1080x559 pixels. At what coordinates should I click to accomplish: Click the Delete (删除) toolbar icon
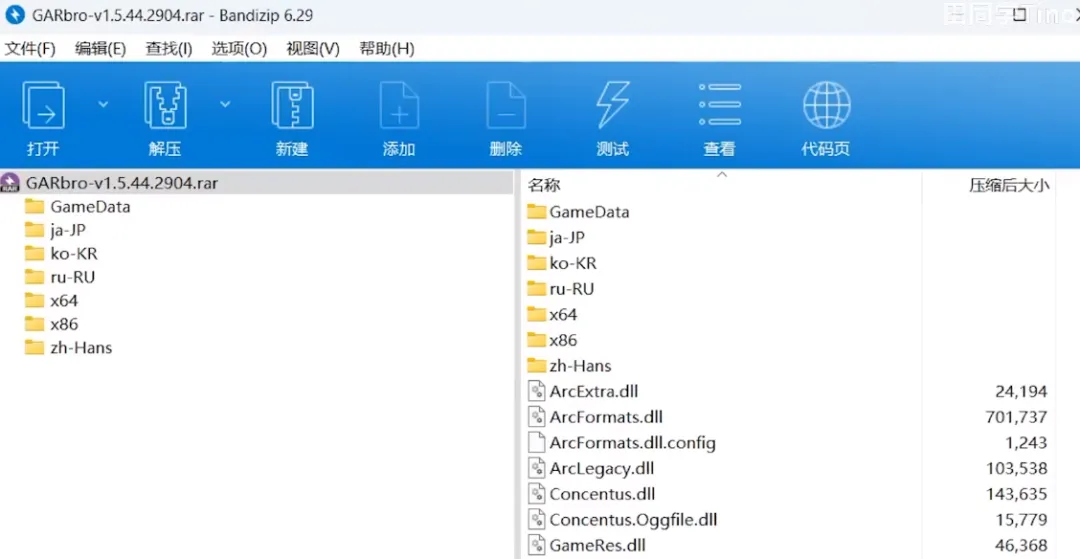click(x=506, y=105)
